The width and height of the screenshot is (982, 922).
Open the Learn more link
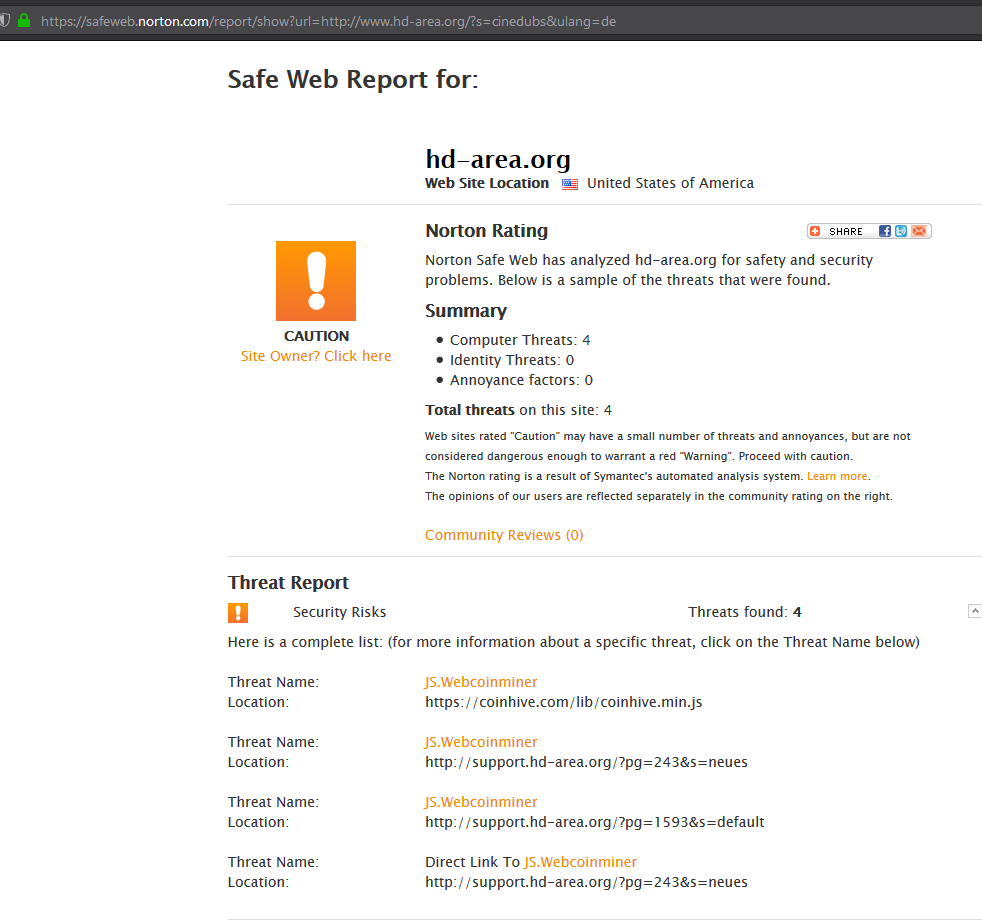[x=837, y=476]
